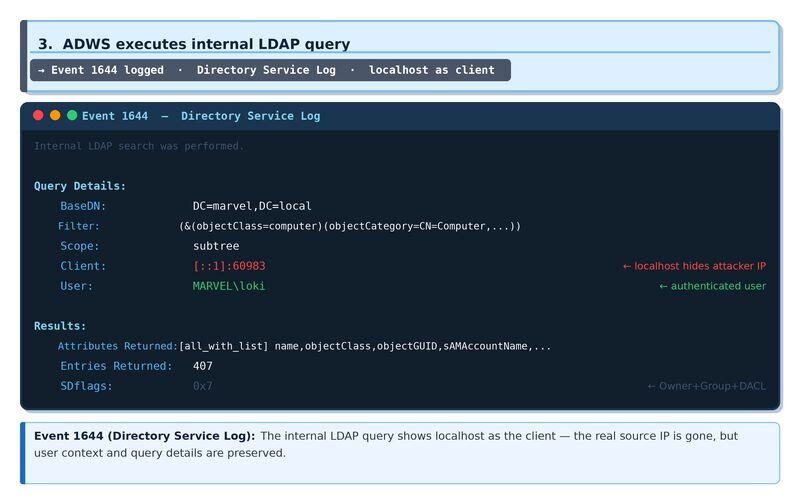Image resolution: width=800 pixels, height=504 pixels.
Task: Click the "Results:" section label
Action: tap(60, 326)
